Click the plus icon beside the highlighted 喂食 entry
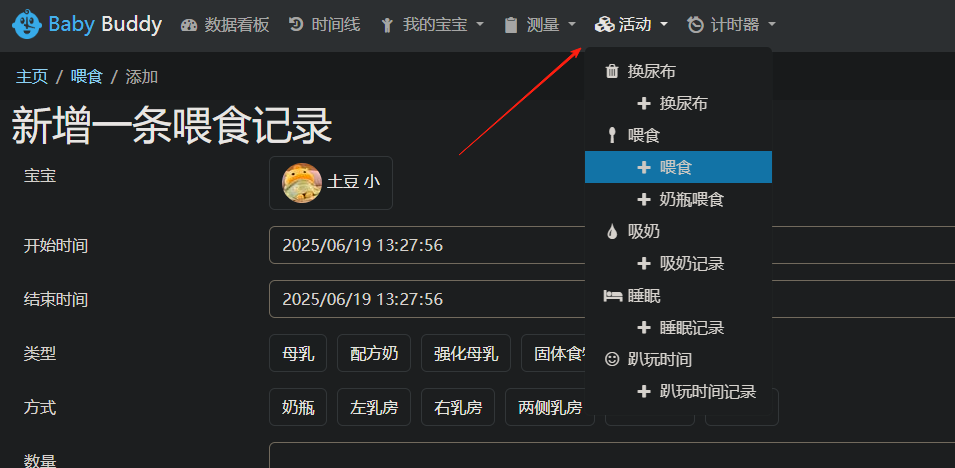955x468 pixels. (x=644, y=167)
